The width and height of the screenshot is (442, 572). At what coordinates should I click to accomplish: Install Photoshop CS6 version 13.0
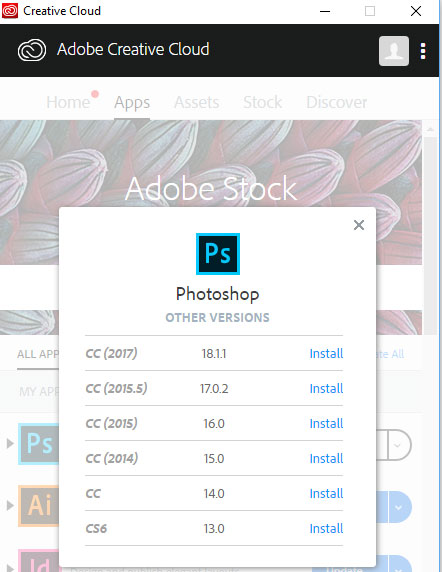coord(326,528)
